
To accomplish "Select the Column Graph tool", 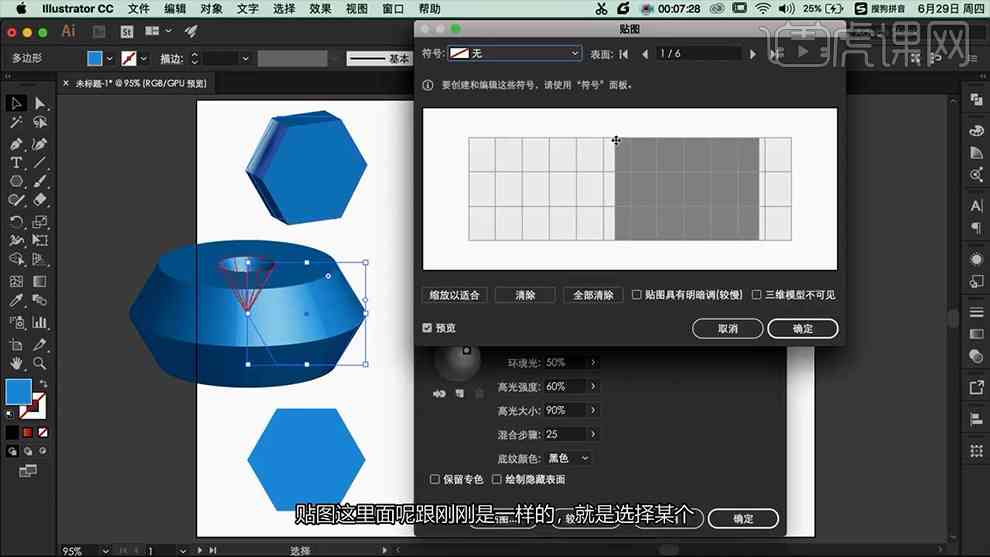I will [x=40, y=322].
